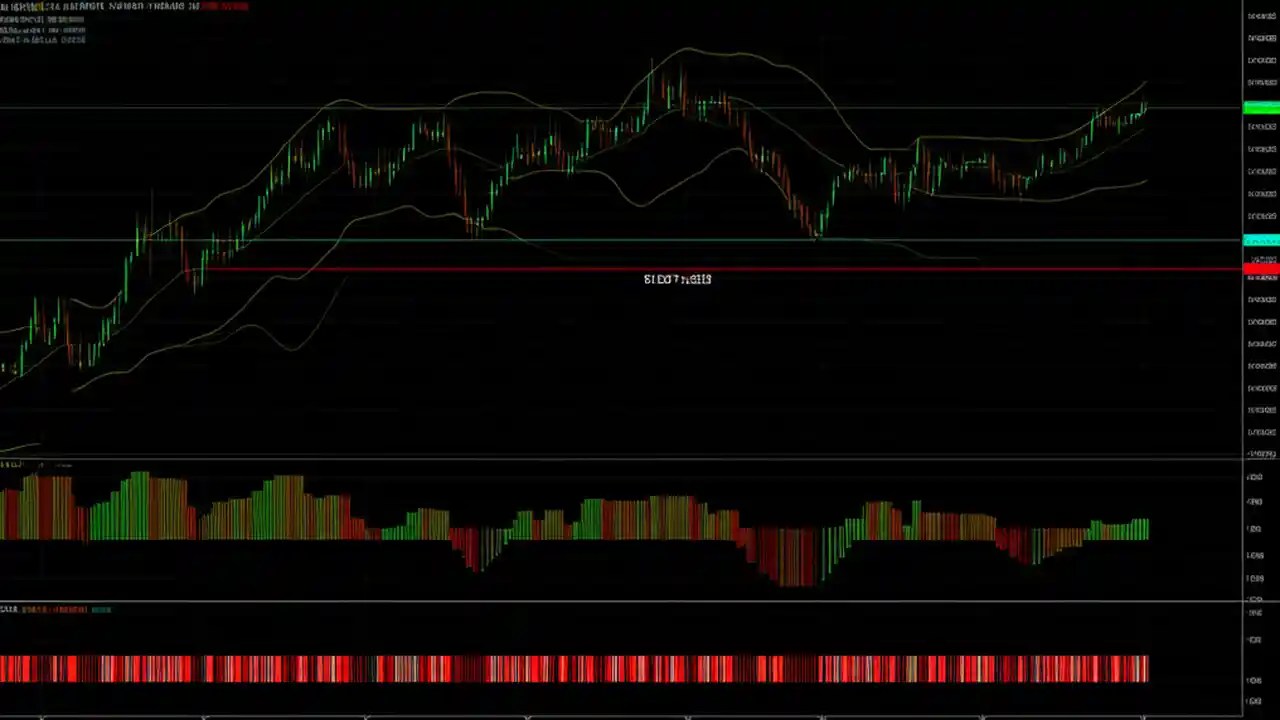Select the price level label on the red line
This screenshot has height=720, width=1280.
click(677, 279)
